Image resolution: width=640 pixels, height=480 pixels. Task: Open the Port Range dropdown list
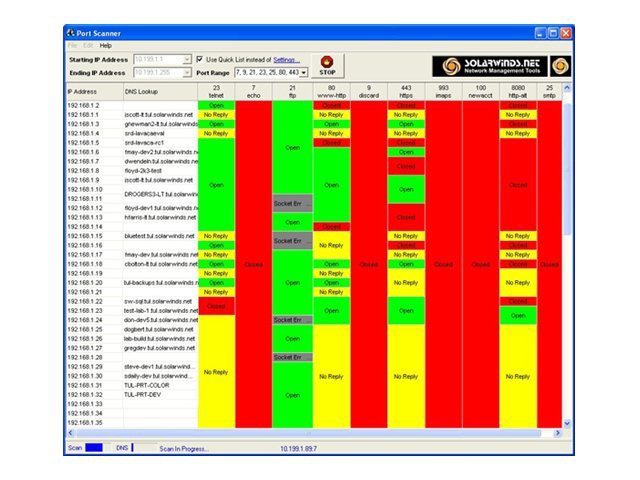pos(303,73)
